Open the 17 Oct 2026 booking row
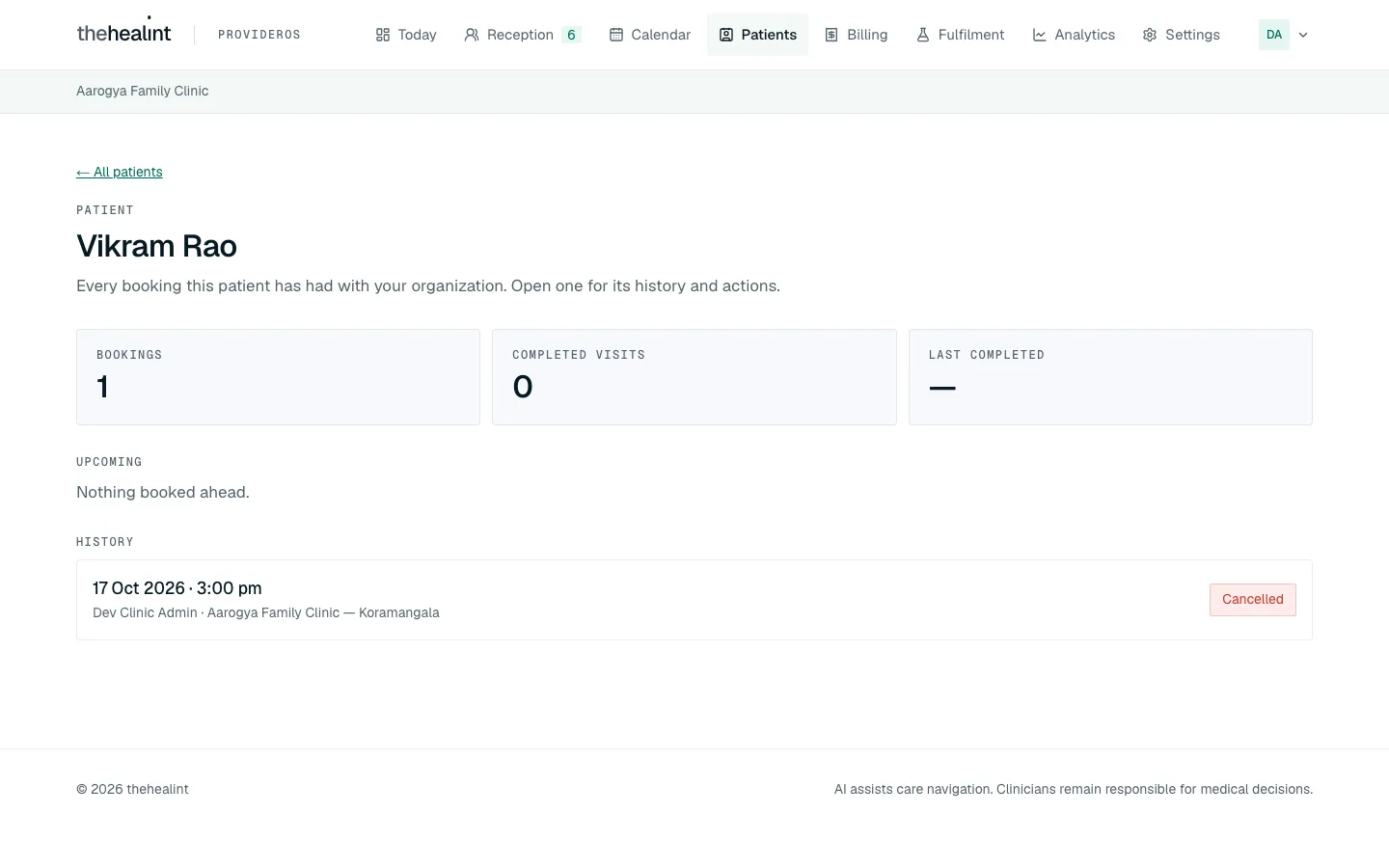1389x868 pixels. click(x=694, y=600)
